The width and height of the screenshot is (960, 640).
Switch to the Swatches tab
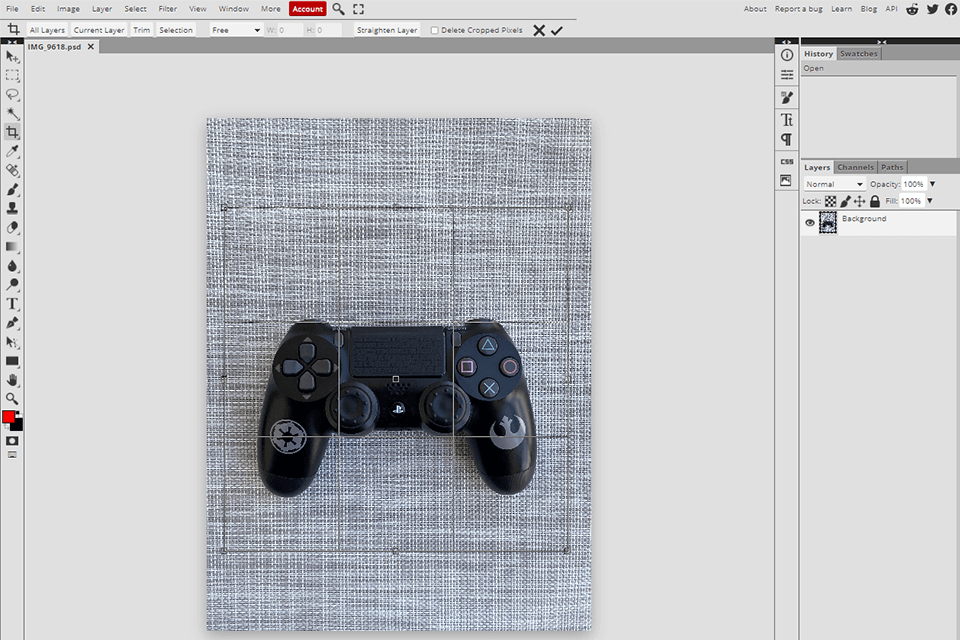[858, 54]
